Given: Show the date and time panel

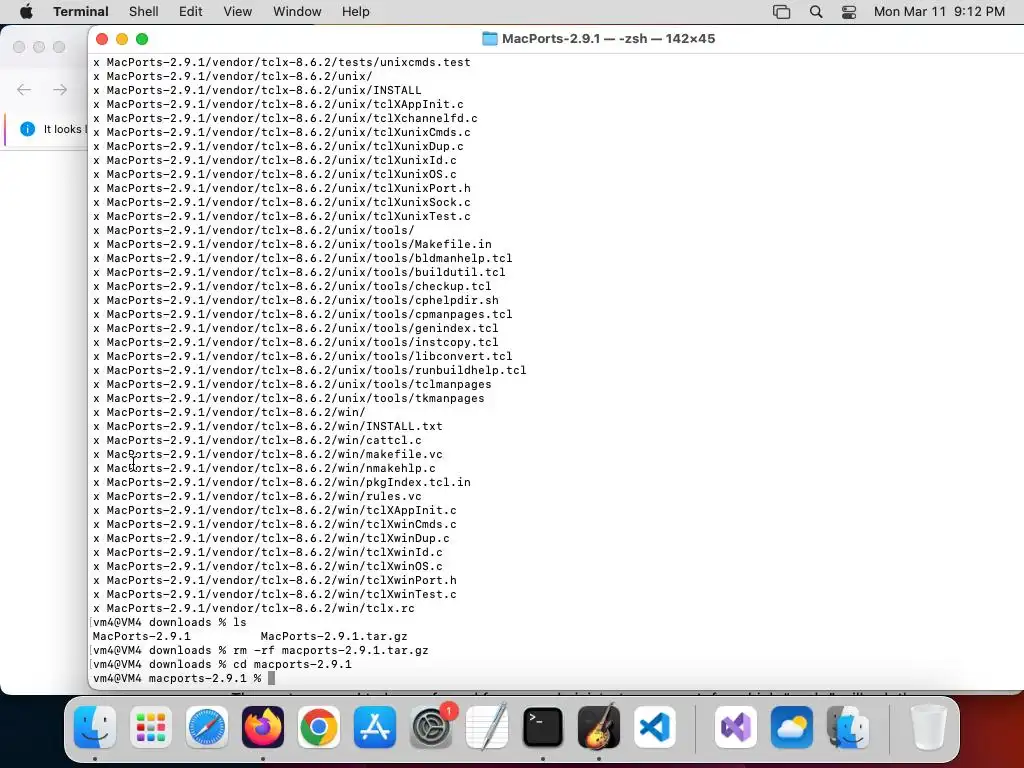Looking at the screenshot, I should click(x=939, y=12).
